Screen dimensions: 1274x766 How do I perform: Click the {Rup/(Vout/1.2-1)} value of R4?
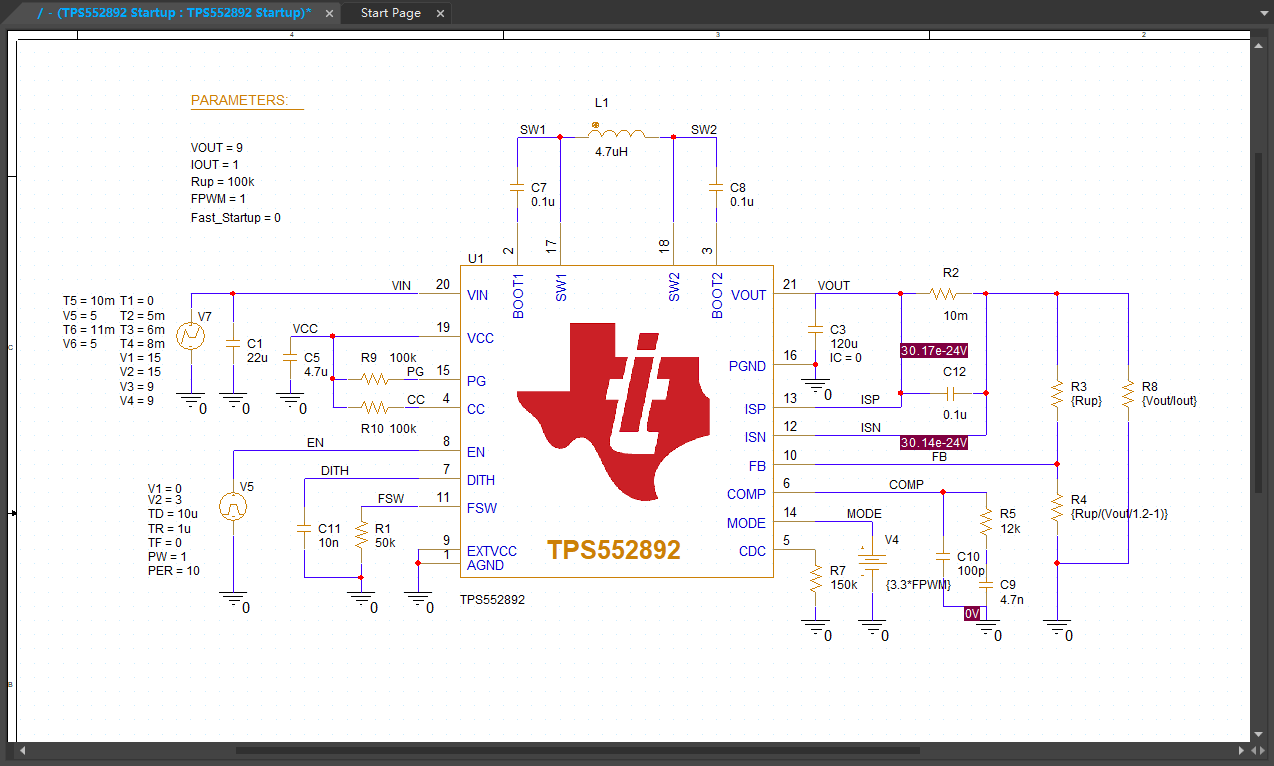click(x=1119, y=514)
